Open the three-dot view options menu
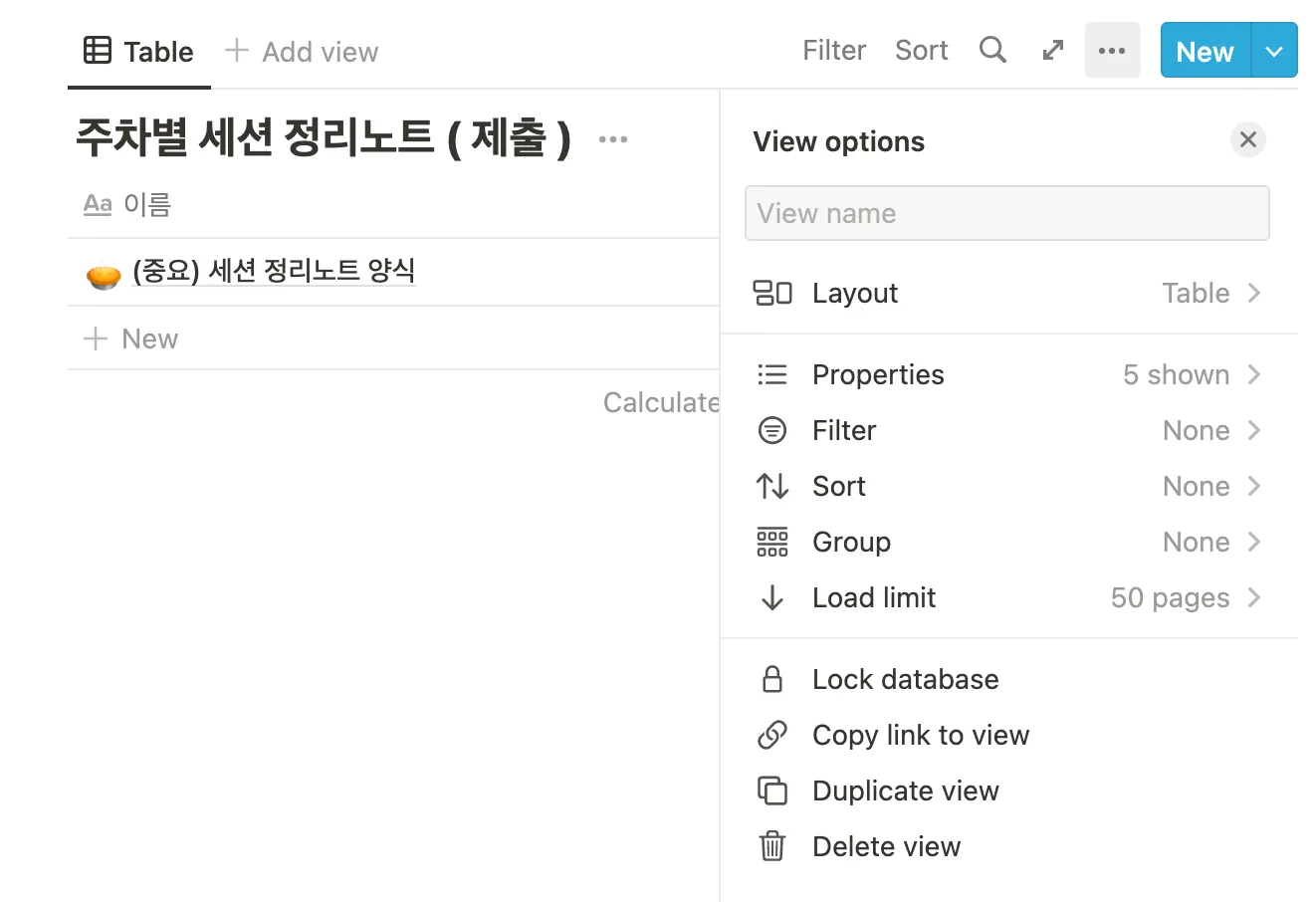 click(x=1112, y=51)
